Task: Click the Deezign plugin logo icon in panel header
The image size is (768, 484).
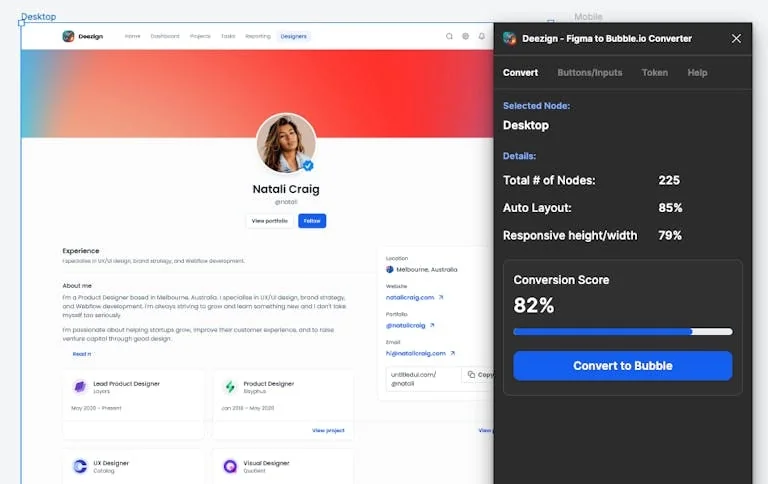Action: [x=510, y=39]
